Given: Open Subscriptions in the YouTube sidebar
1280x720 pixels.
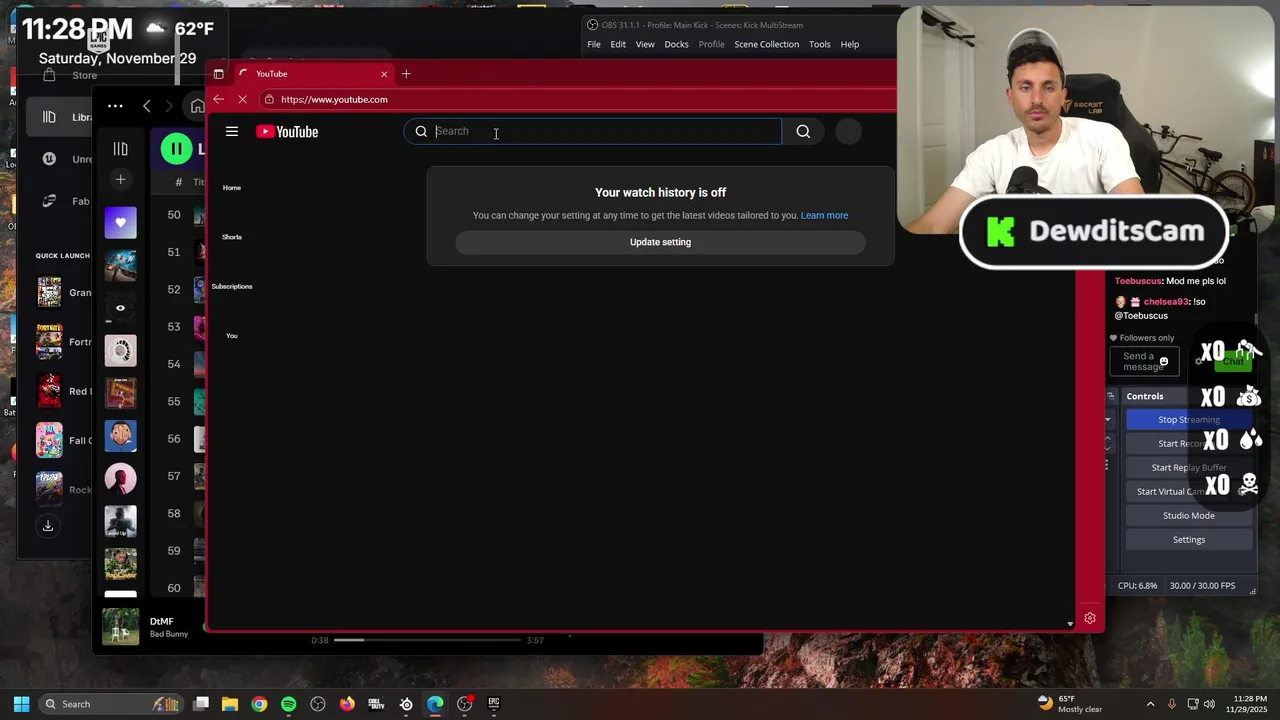Looking at the screenshot, I should [232, 286].
